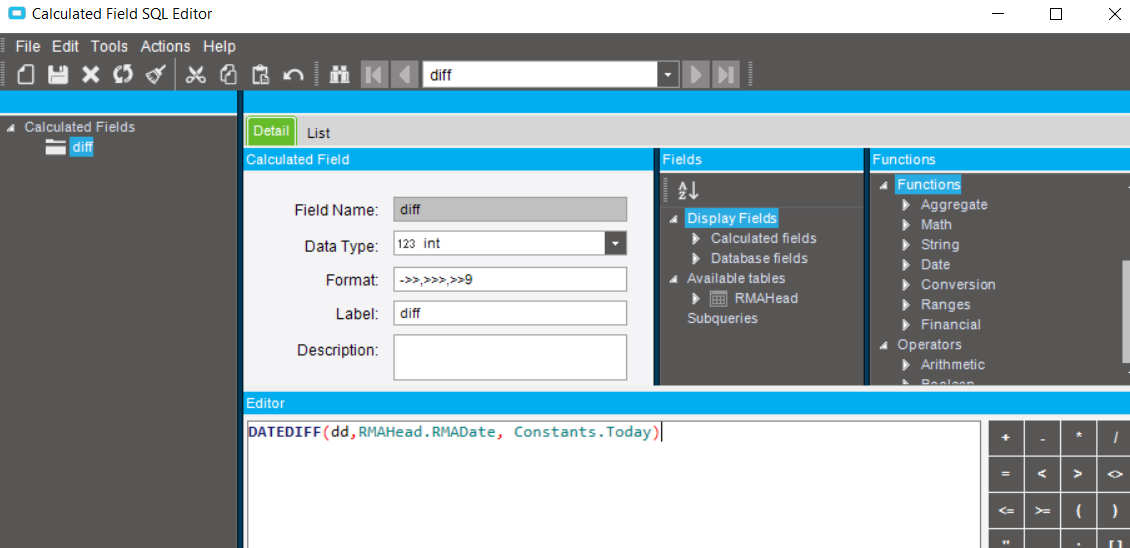Go to previous record navigation icon
This screenshot has width=1130, height=548.
[x=405, y=74]
